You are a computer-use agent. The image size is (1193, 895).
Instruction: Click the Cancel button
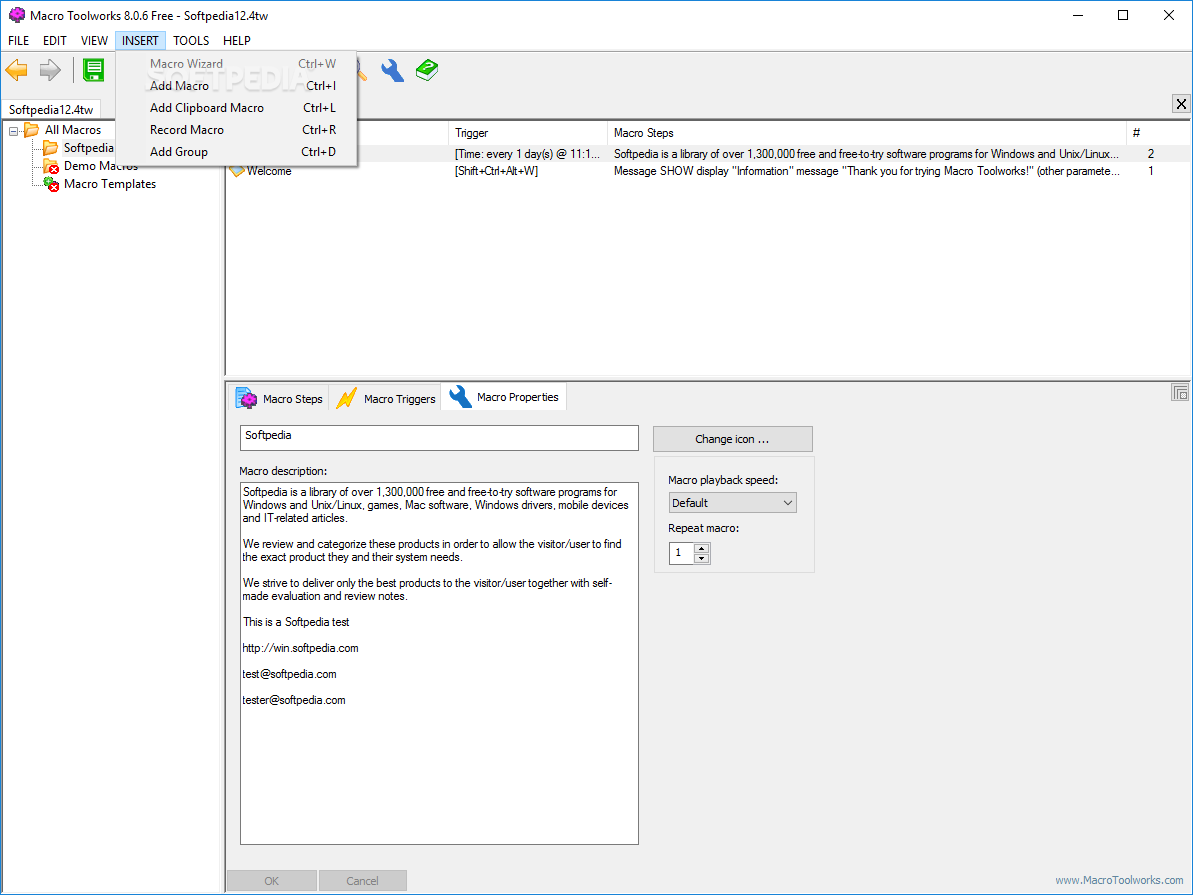point(362,881)
